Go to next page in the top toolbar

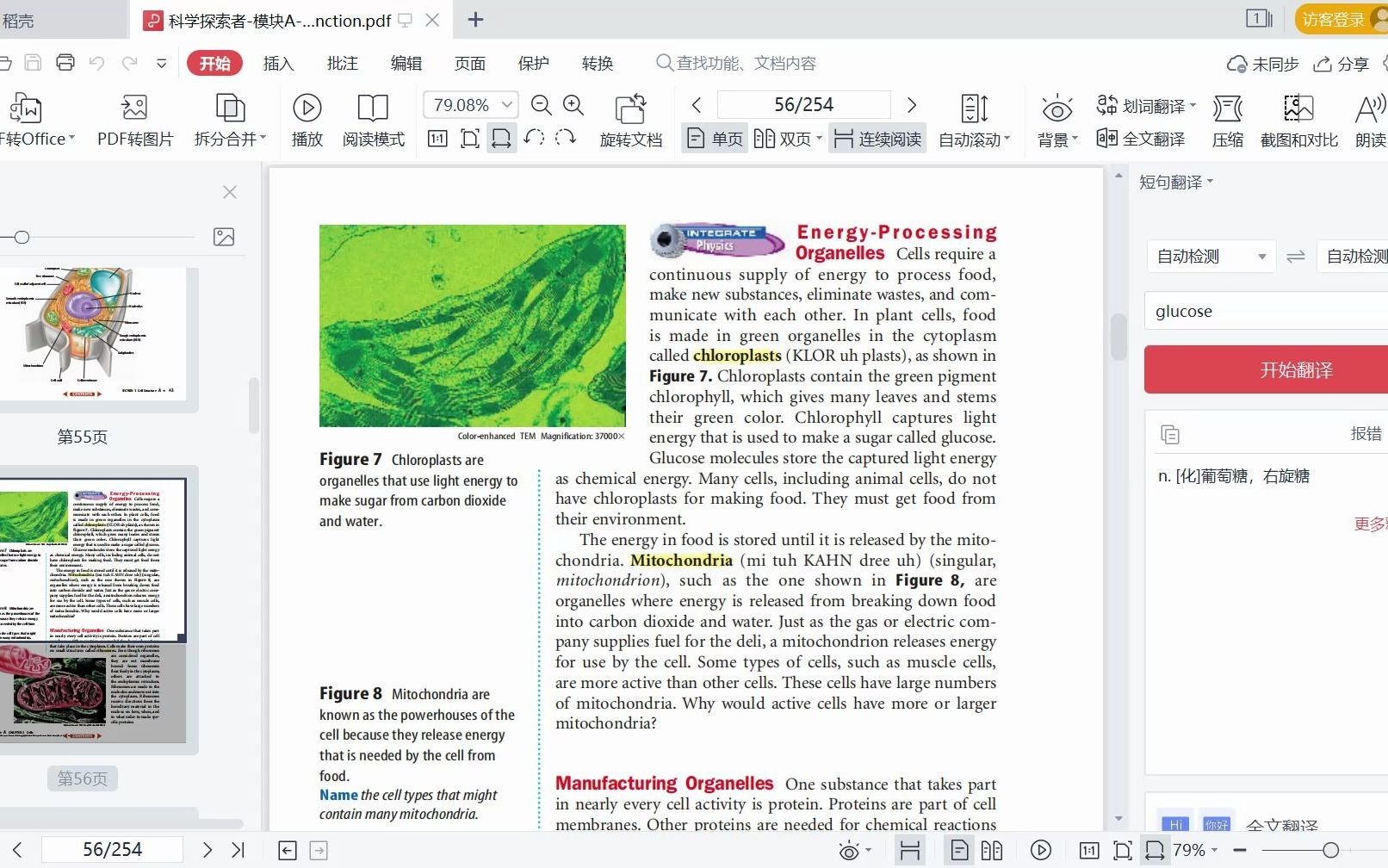(912, 105)
